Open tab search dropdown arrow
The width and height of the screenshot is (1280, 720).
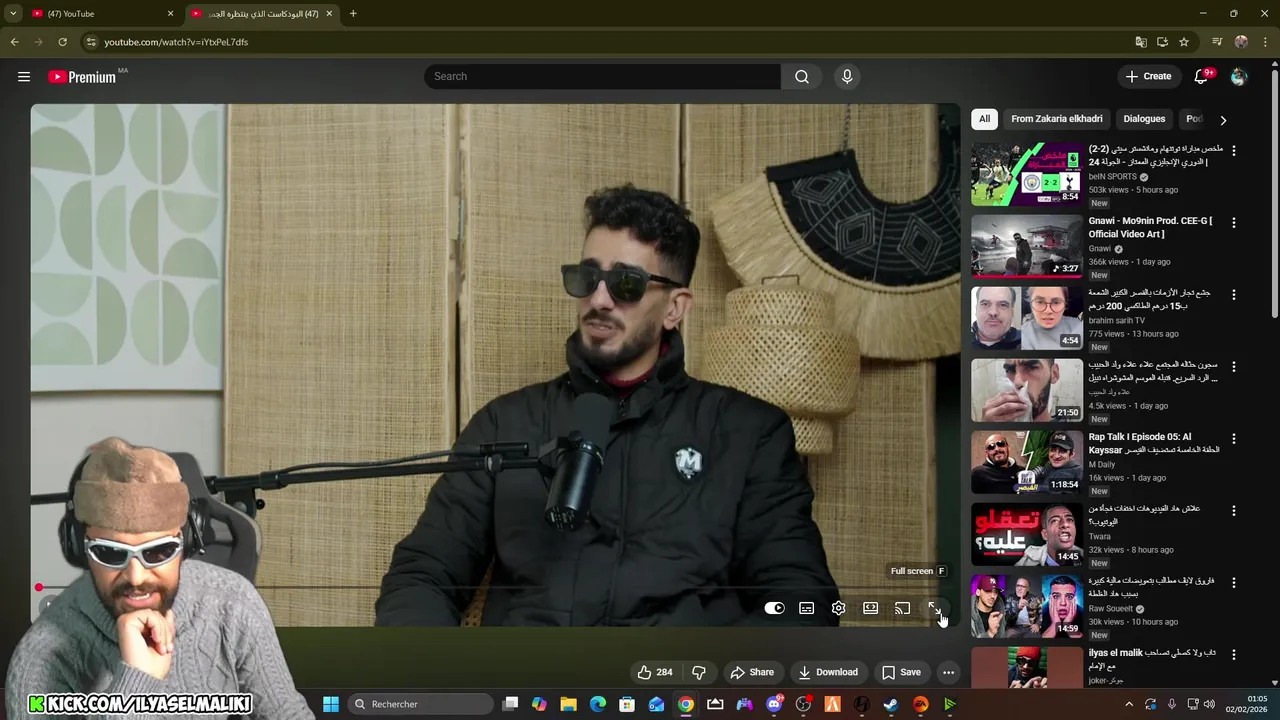coord(13,14)
